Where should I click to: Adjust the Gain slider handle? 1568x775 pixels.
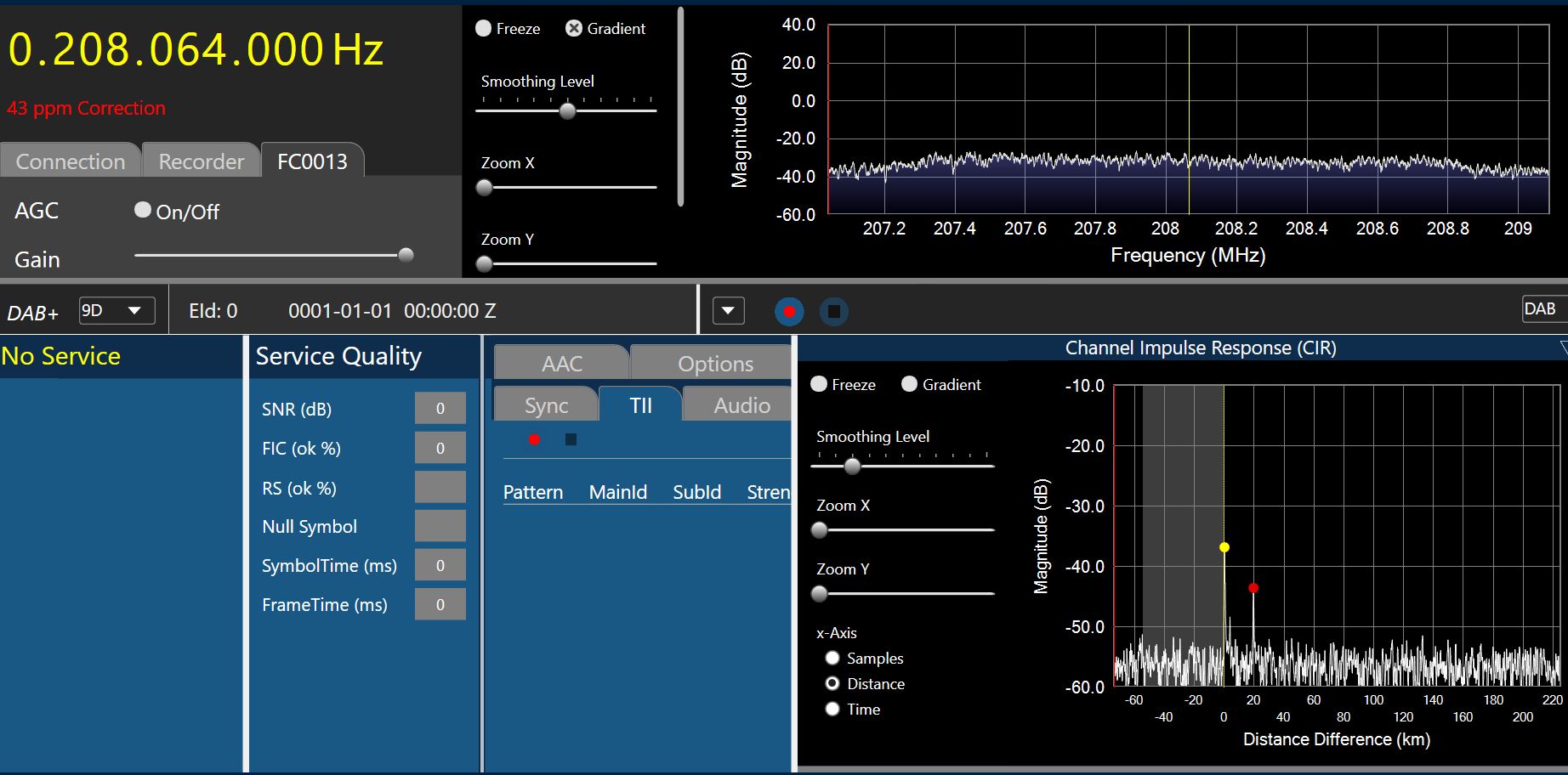click(406, 255)
